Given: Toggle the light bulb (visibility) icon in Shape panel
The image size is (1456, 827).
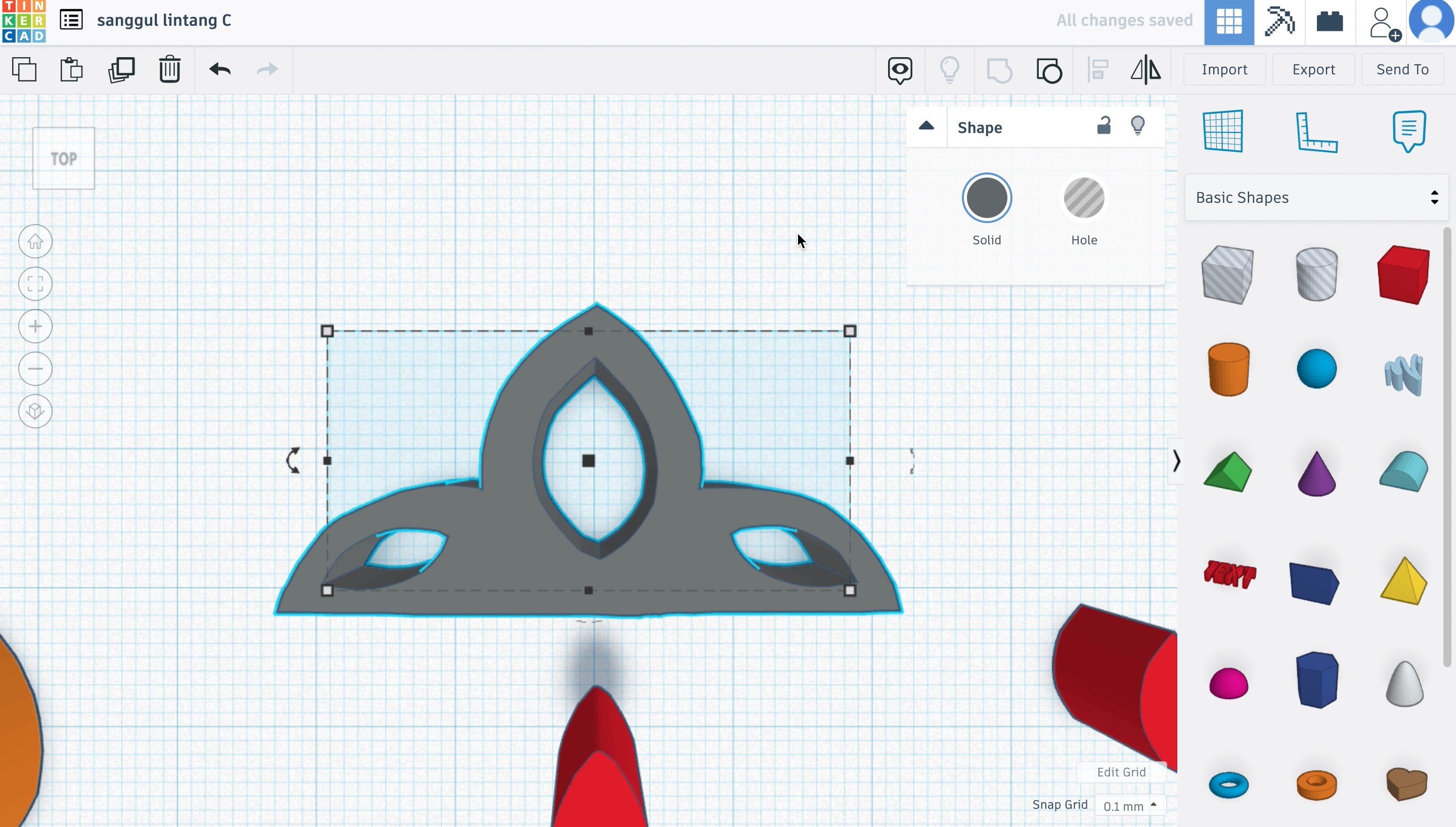Looking at the screenshot, I should pyautogui.click(x=1138, y=125).
